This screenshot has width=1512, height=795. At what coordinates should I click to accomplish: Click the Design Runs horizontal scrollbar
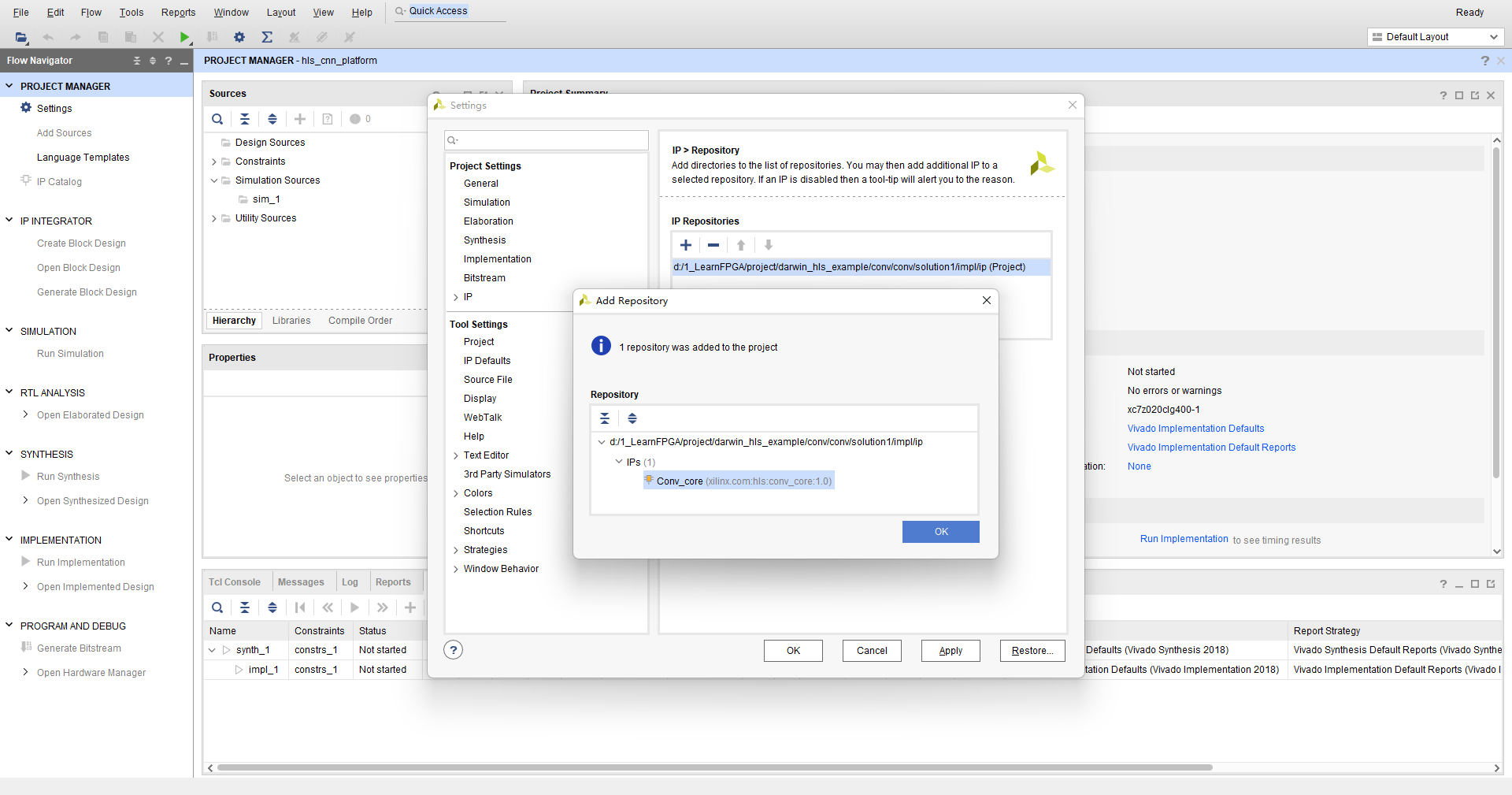[714, 767]
